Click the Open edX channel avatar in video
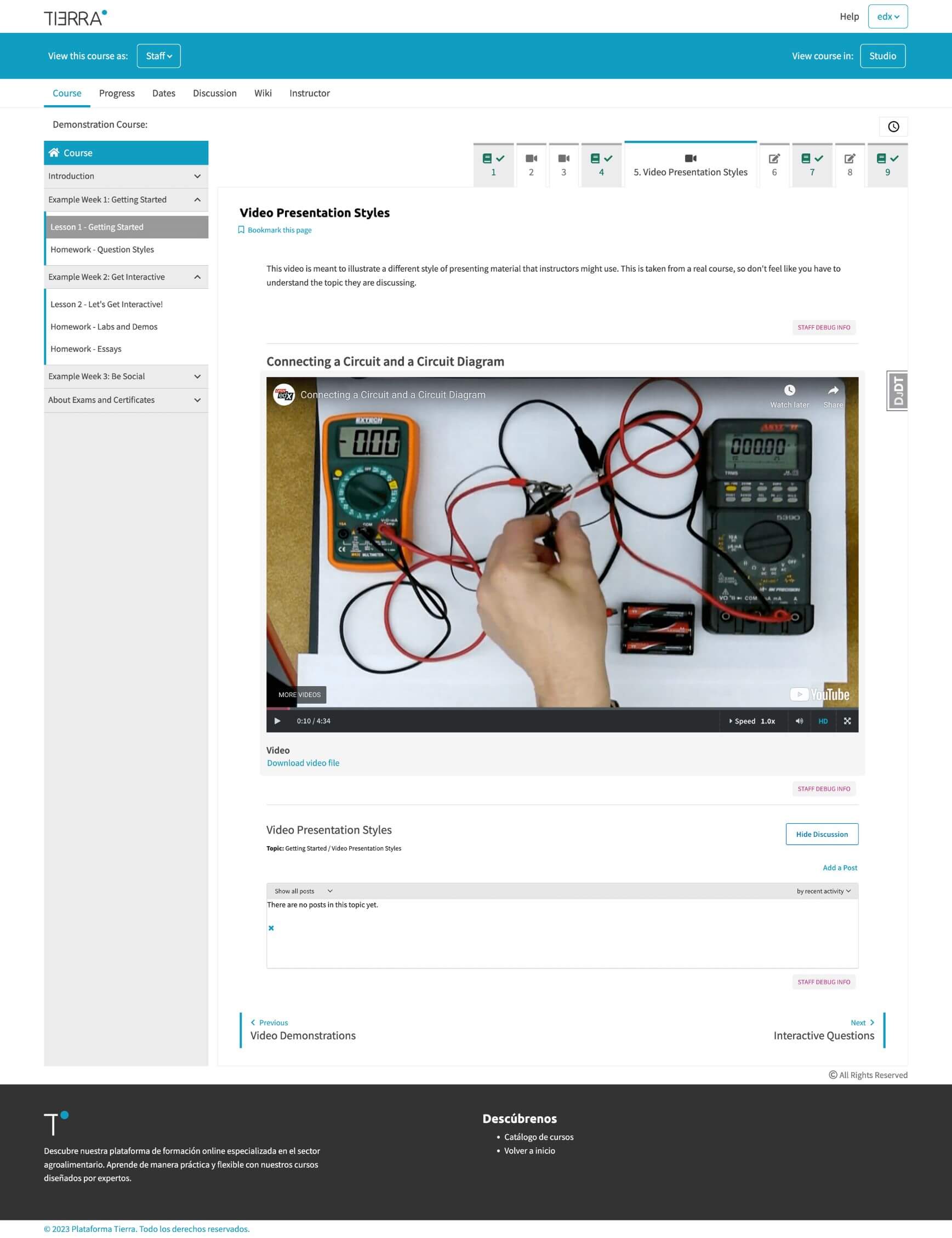The width and height of the screenshot is (952, 1238). (x=284, y=395)
